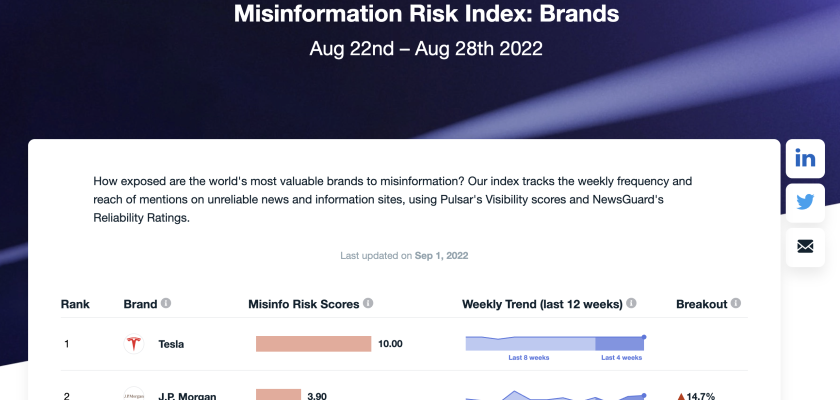Click the info icon beside Weekly Trend

point(630,303)
